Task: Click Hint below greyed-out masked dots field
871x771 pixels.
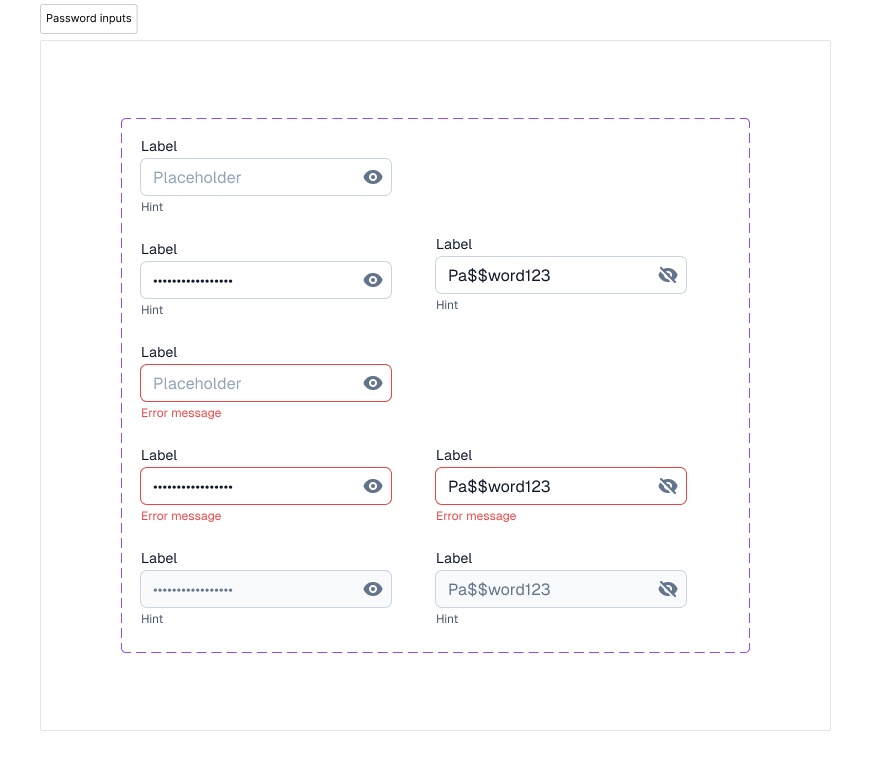Action: (x=152, y=619)
